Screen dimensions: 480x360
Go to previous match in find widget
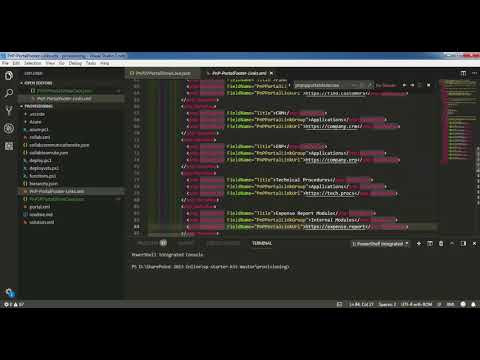coord(404,85)
